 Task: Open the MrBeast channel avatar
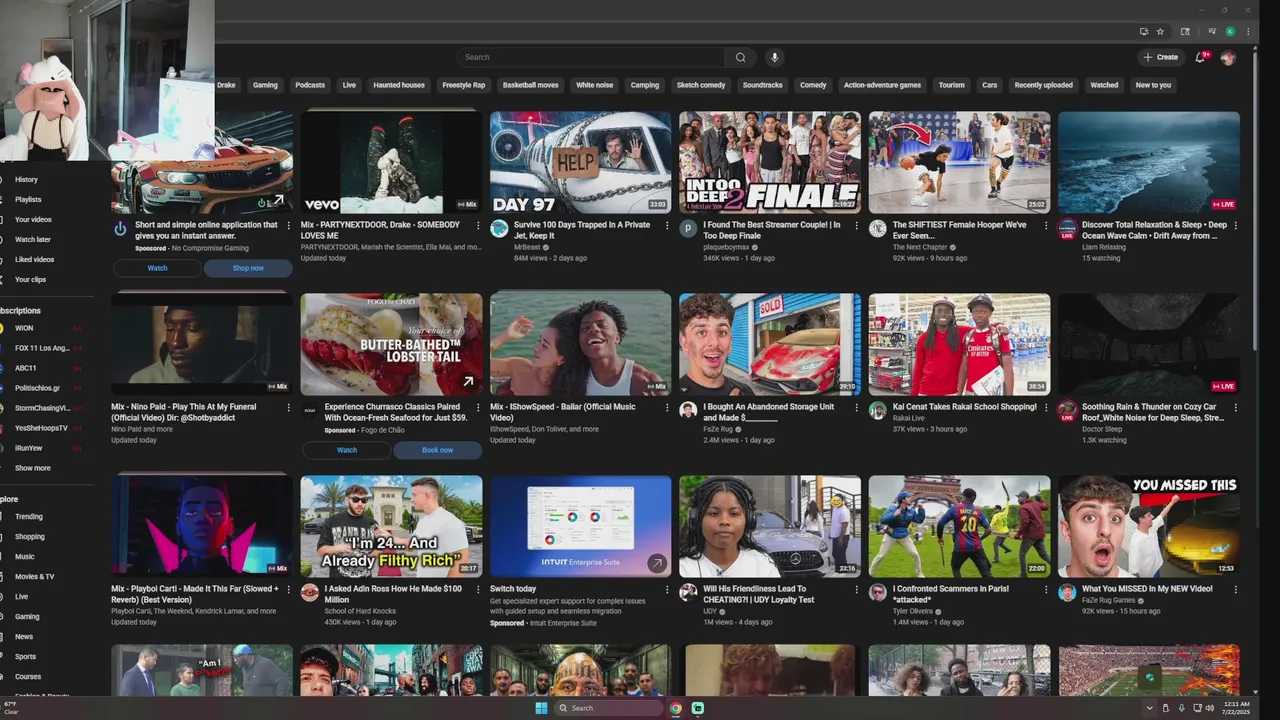[x=499, y=228]
